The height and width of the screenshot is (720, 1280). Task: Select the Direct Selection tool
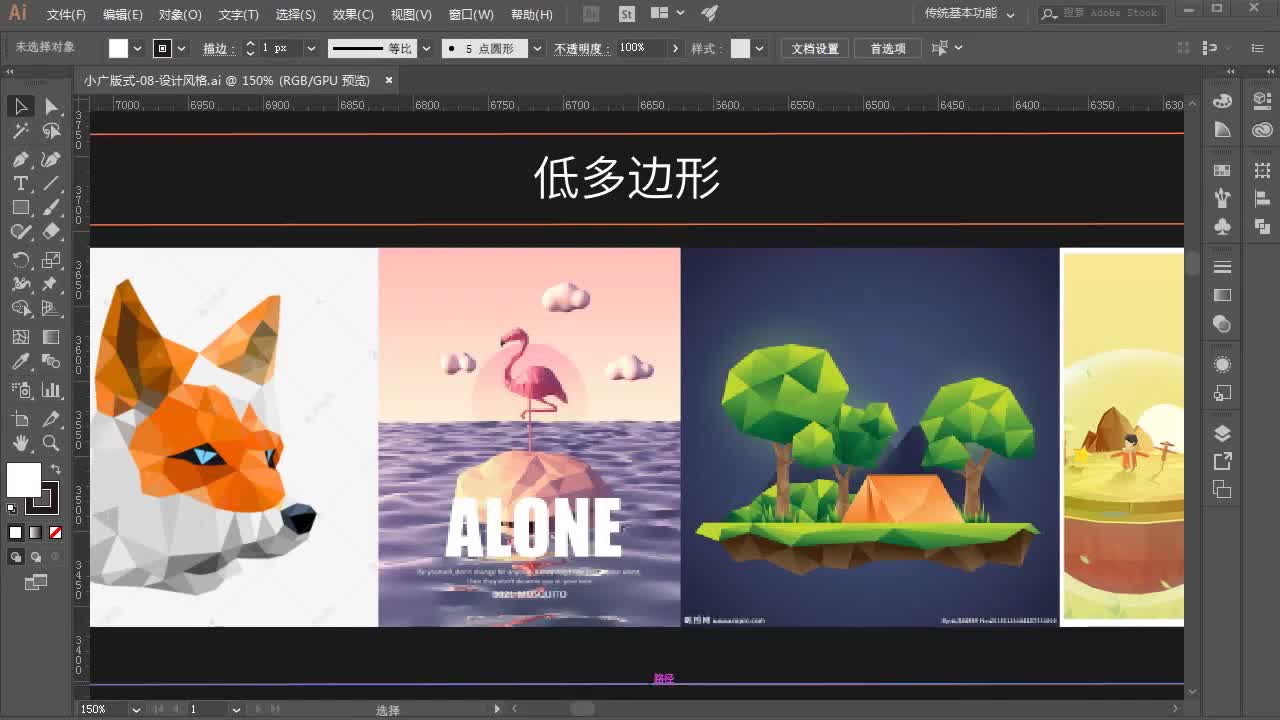click(x=51, y=106)
